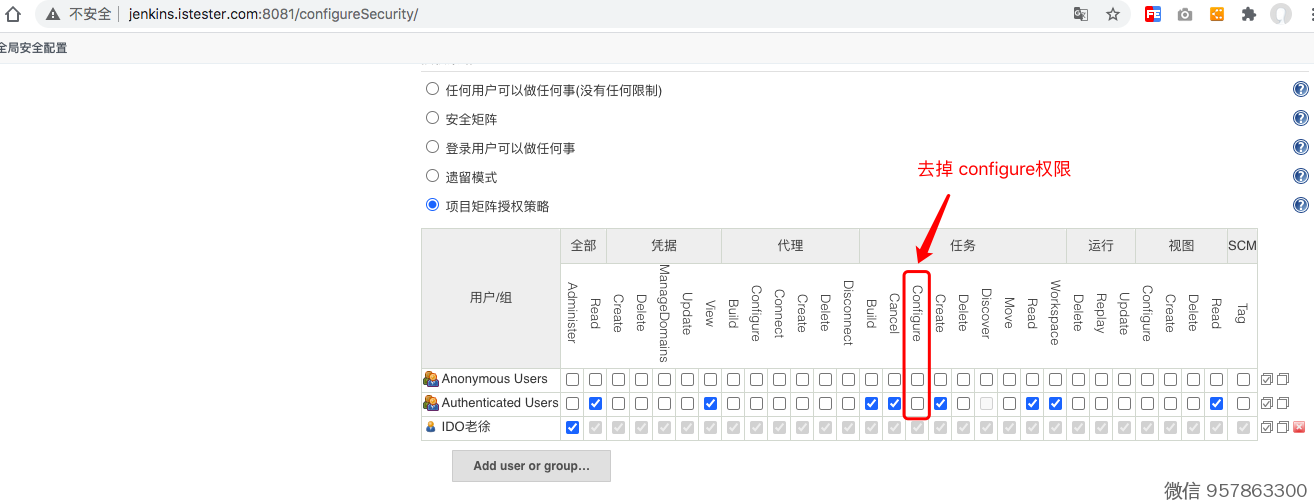Open help for 项目矩阵授权策略 option

(1301, 206)
